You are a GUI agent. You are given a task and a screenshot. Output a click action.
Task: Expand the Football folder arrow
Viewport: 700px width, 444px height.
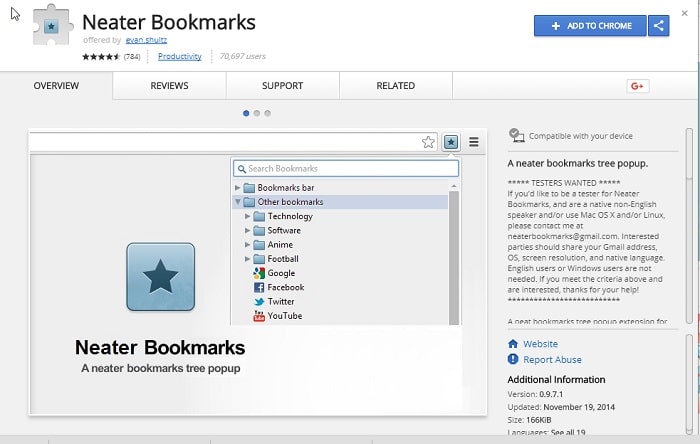247,259
